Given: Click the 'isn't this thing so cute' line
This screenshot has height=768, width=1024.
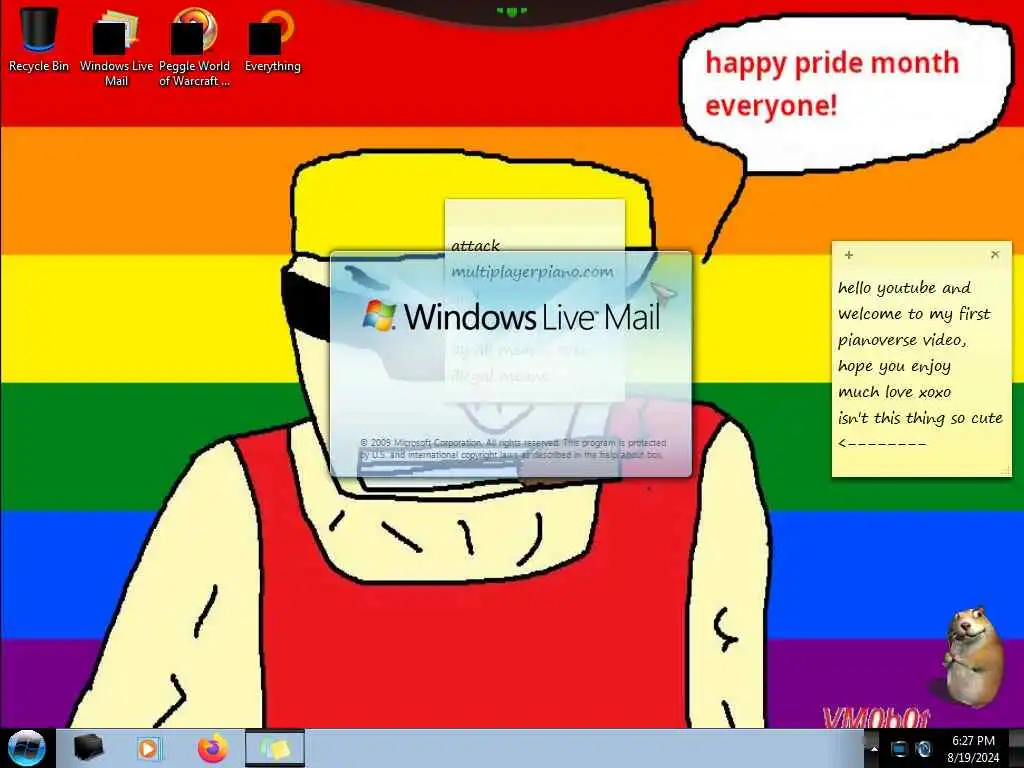Looking at the screenshot, I should coord(920,418).
